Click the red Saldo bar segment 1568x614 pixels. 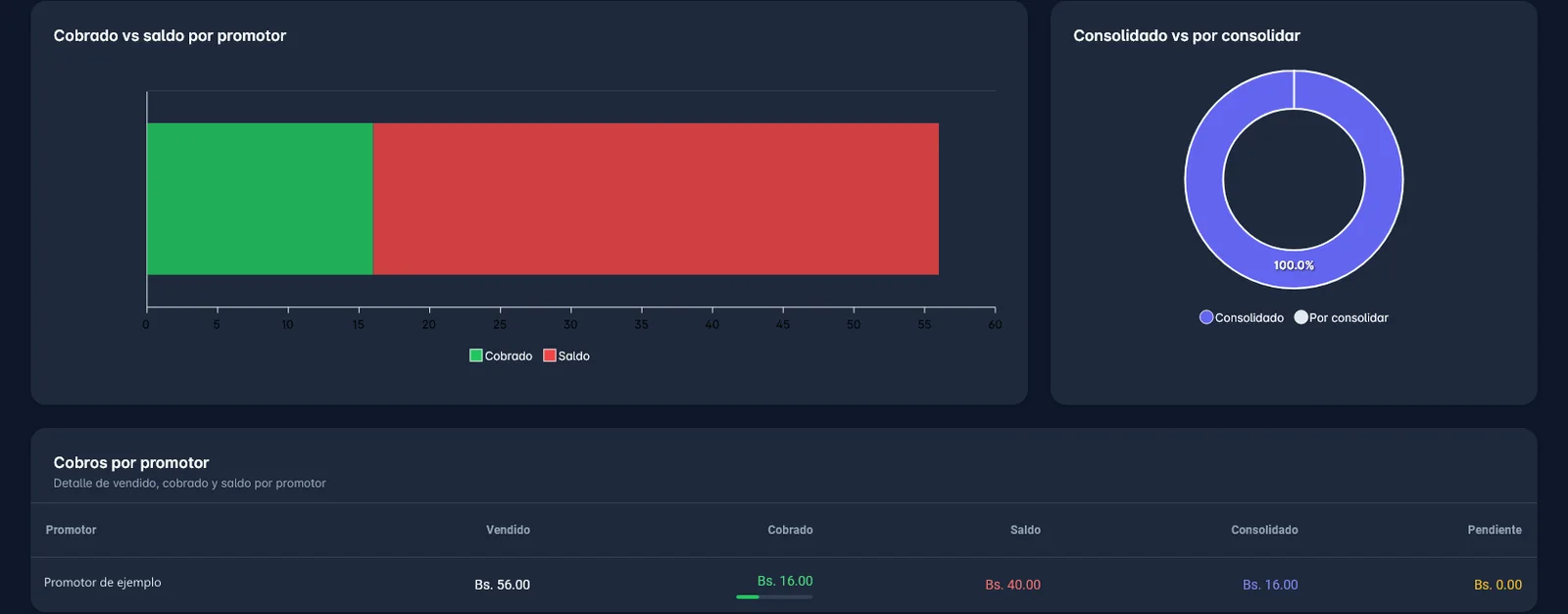pos(656,199)
